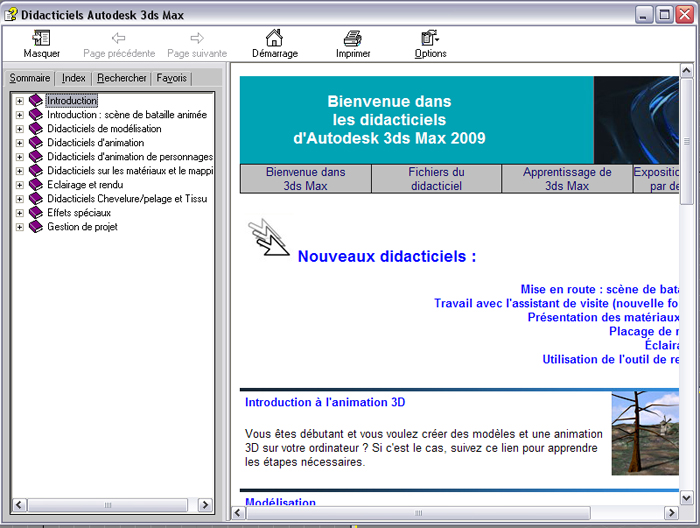Click the tree thumbnail image
Viewport: 700px width, 528px height.
[645, 433]
